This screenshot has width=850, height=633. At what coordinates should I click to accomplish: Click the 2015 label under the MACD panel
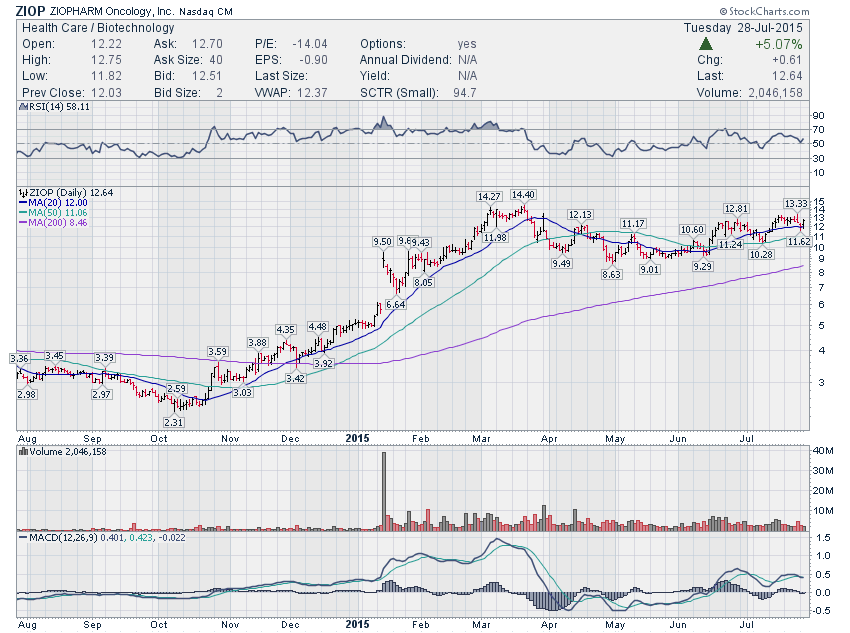pos(357,624)
